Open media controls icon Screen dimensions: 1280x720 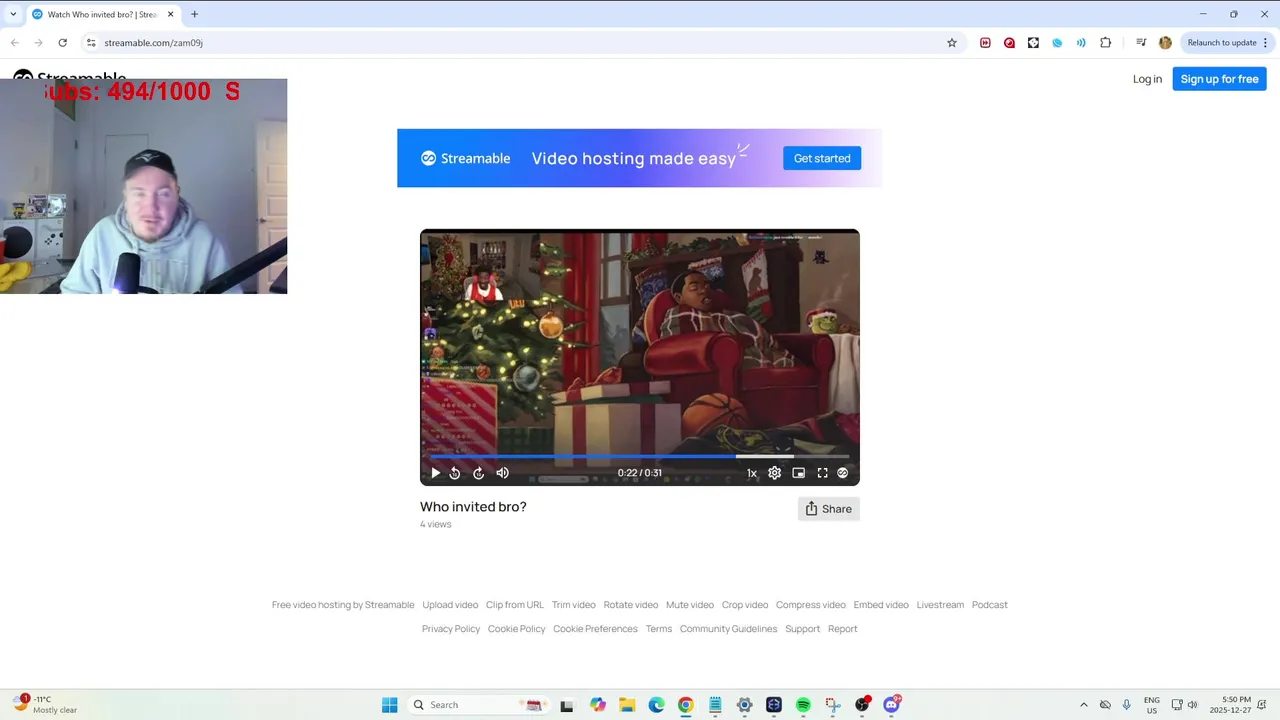click(1141, 43)
